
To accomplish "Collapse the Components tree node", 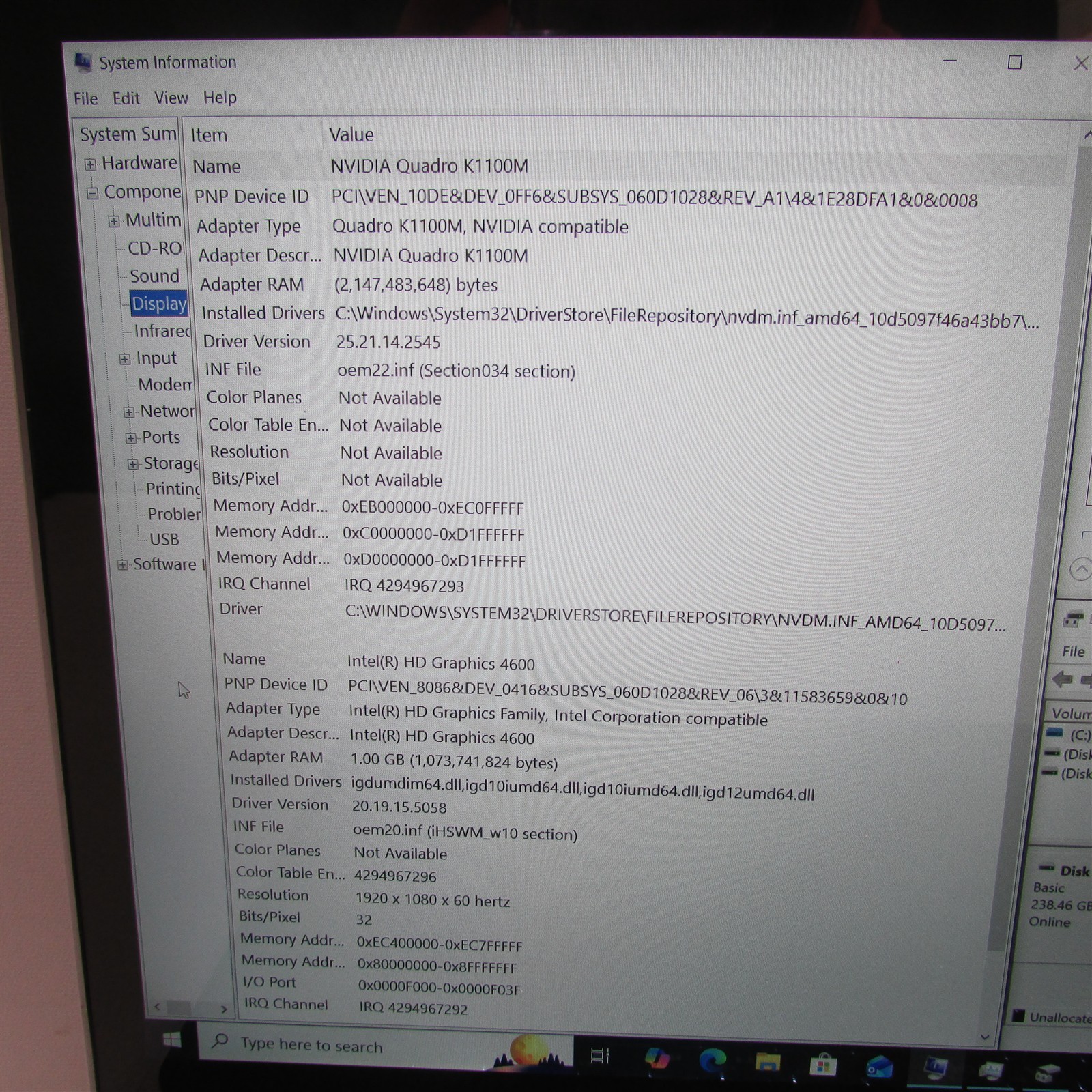I will point(92,193).
